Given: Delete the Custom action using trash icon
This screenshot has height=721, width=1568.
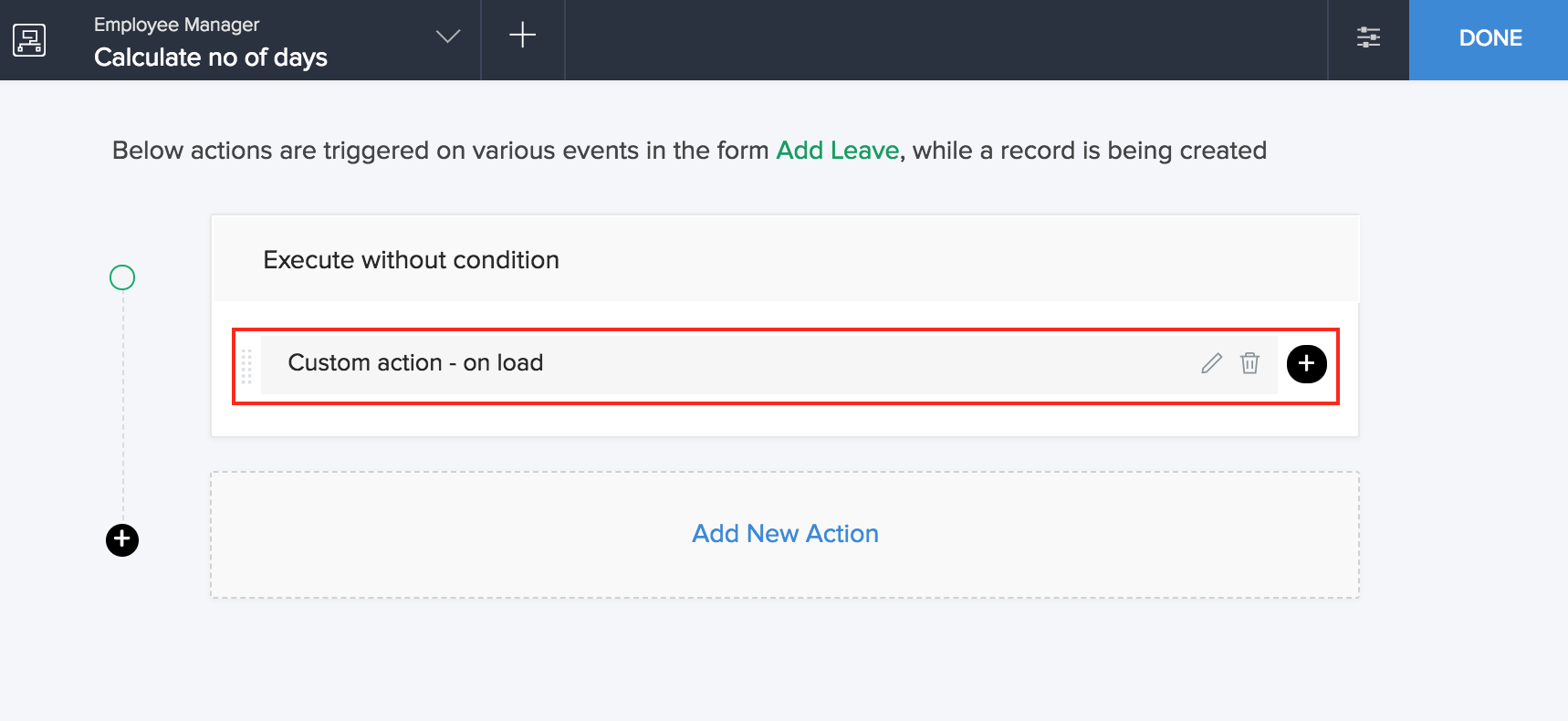Looking at the screenshot, I should tap(1249, 363).
